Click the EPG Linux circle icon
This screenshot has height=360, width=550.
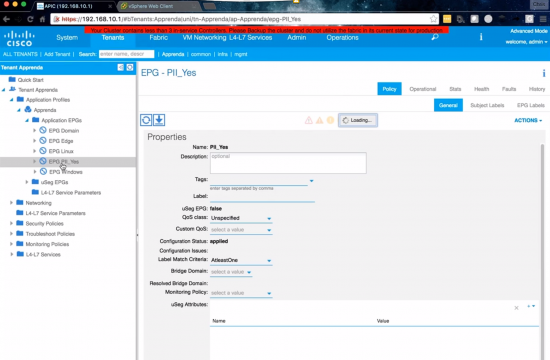click(43, 151)
